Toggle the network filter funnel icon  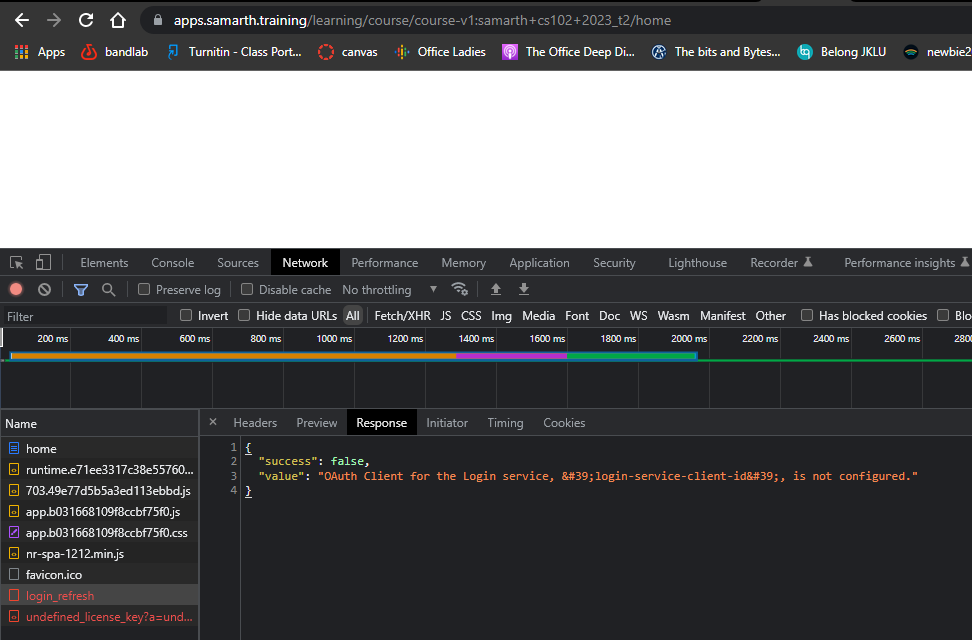81,290
